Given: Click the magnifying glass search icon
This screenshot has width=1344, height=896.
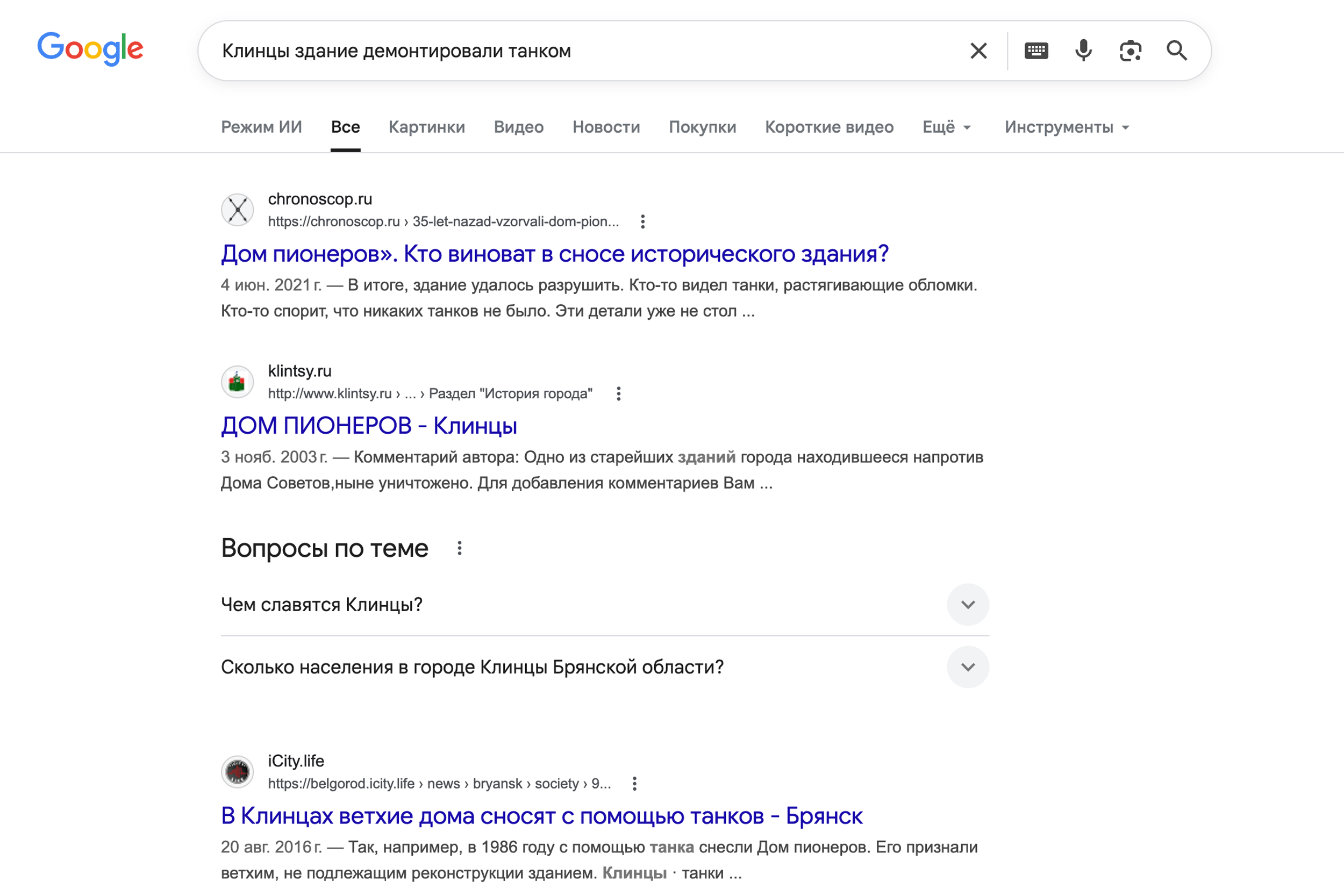Looking at the screenshot, I should 1177,51.
